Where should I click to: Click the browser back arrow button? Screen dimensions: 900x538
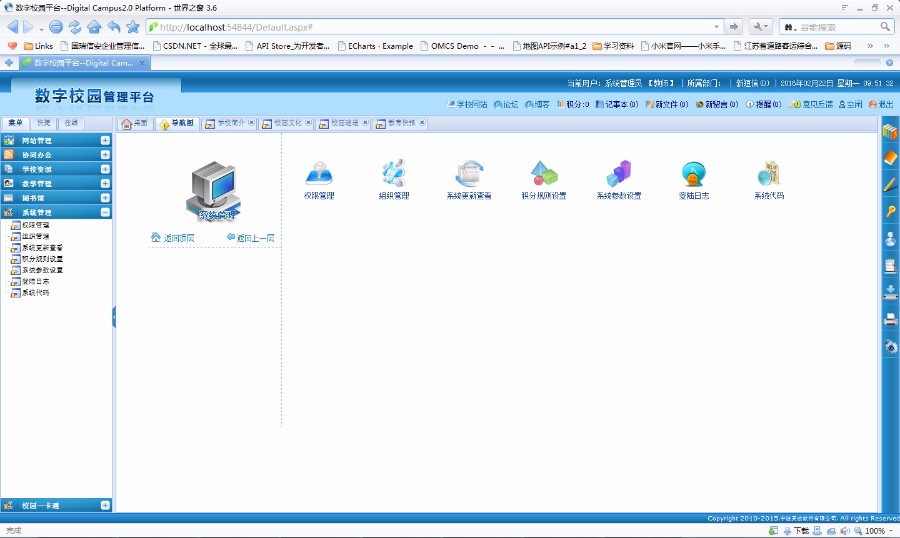pos(13,27)
